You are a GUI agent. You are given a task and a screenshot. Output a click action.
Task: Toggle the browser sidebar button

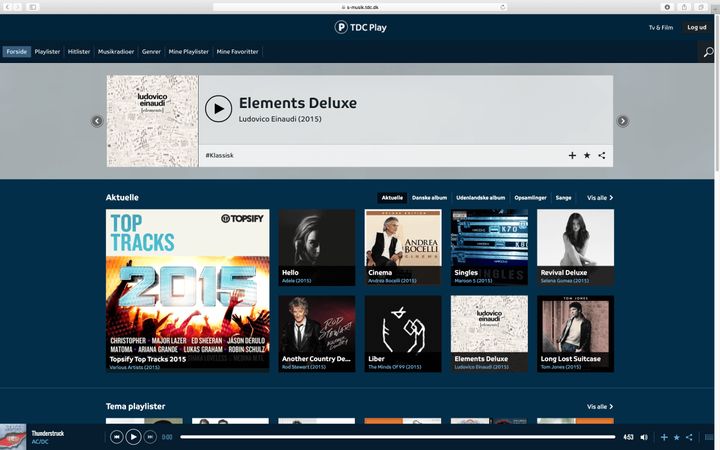[x=33, y=7]
